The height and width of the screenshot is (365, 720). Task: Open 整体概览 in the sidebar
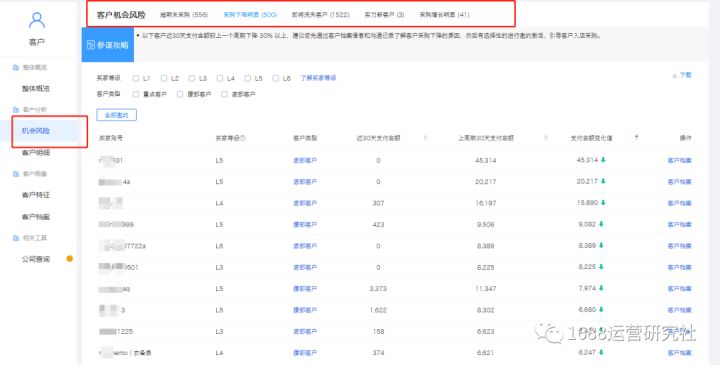pos(36,89)
